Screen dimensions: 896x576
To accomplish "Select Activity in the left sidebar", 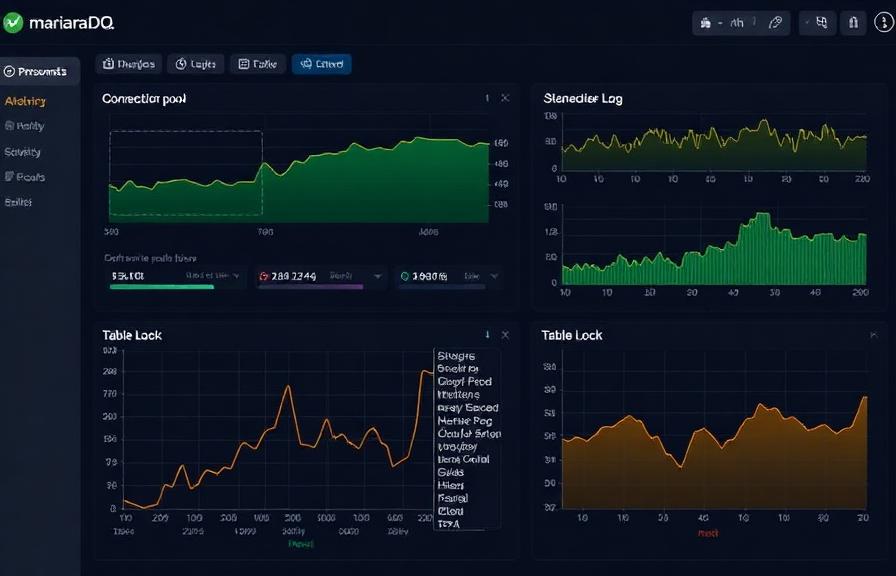I will pyautogui.click(x=24, y=101).
